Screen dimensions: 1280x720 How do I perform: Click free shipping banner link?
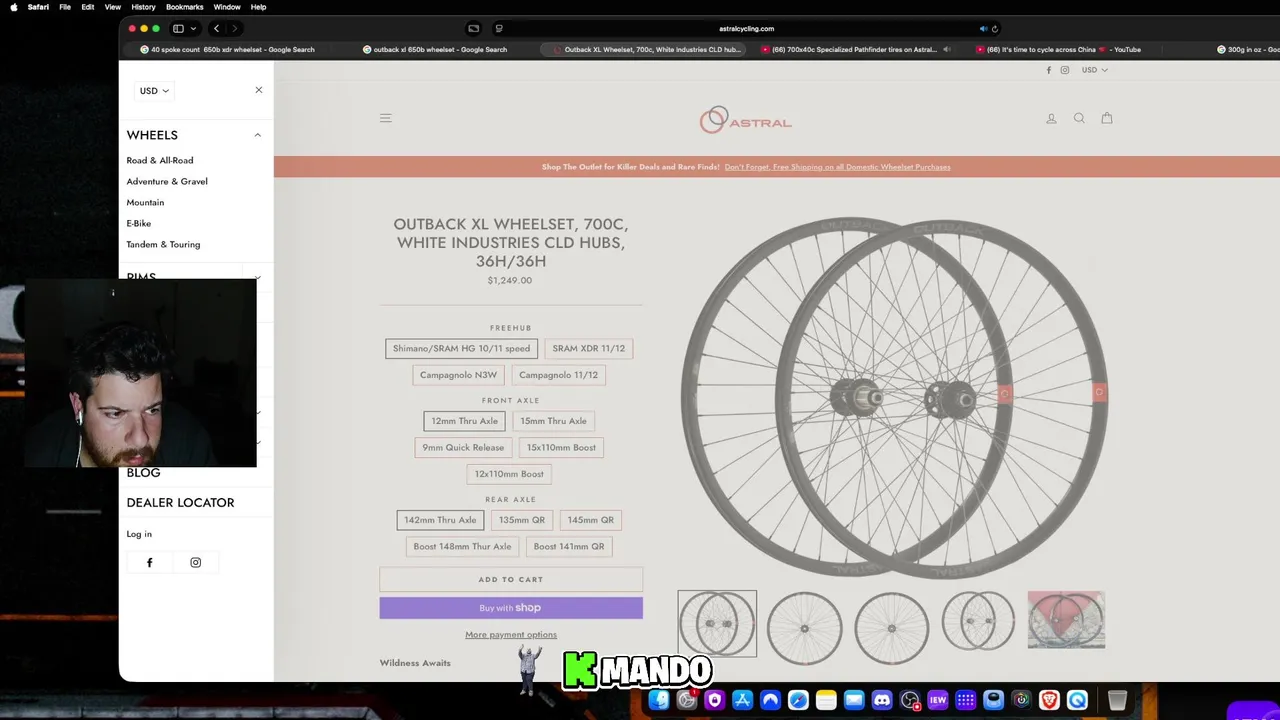(837, 167)
